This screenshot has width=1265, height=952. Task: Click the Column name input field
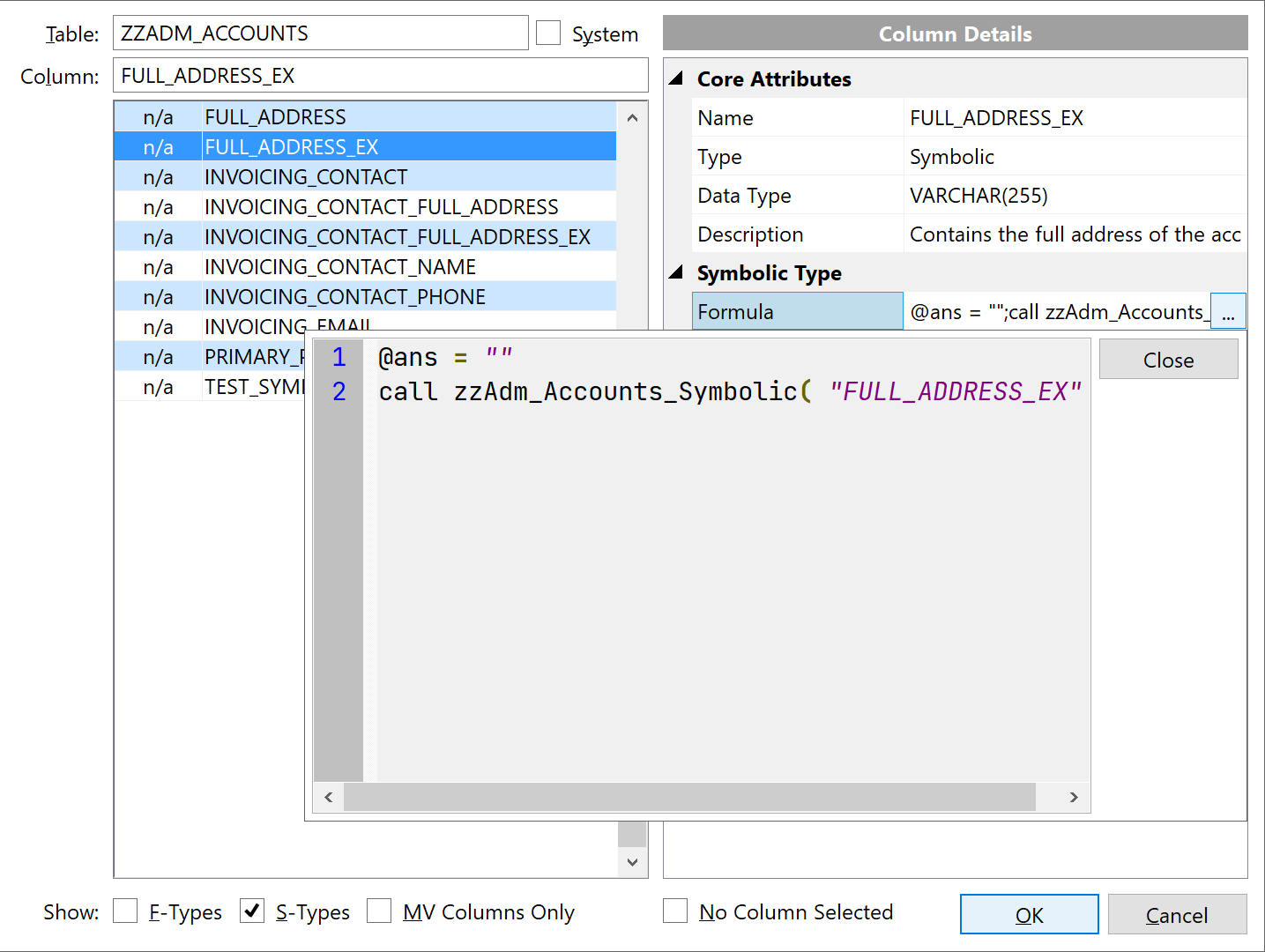click(380, 76)
